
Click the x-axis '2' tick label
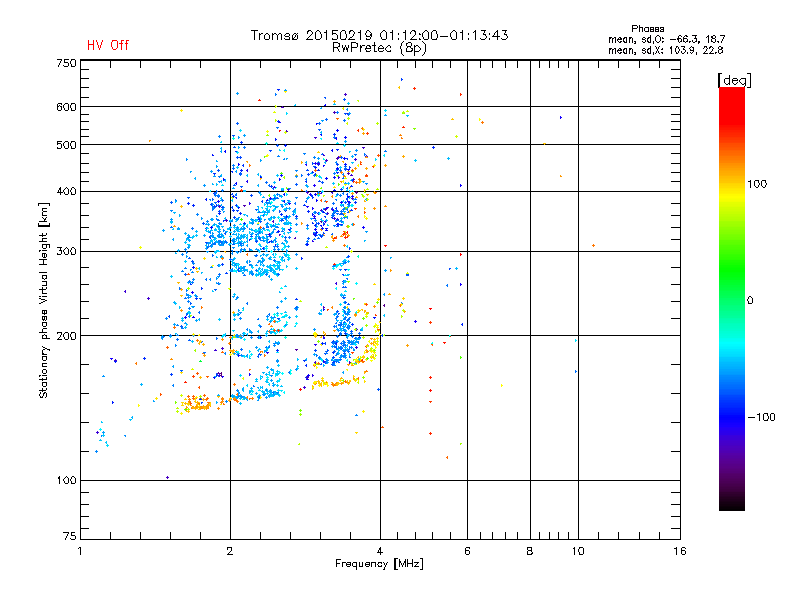coord(230,551)
